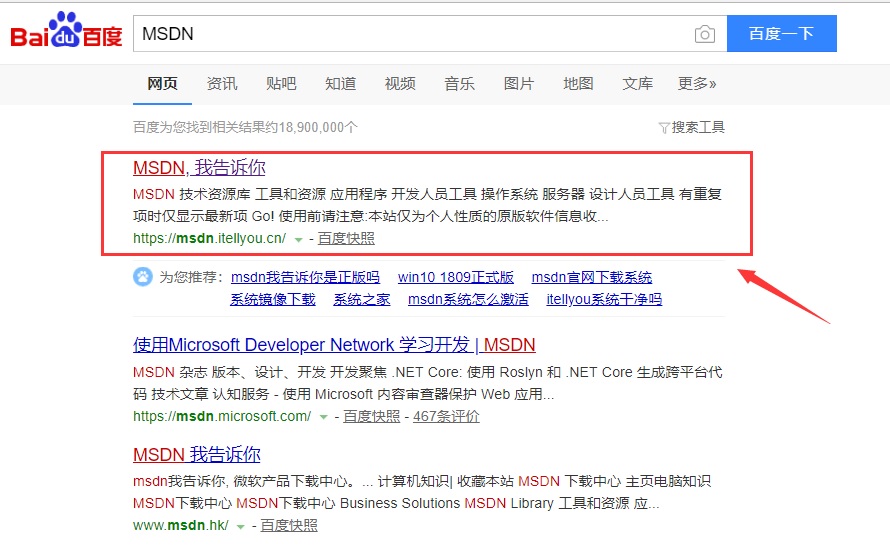Open the 地图 tab
Viewport: 890px width, 547px height.
pos(578,84)
